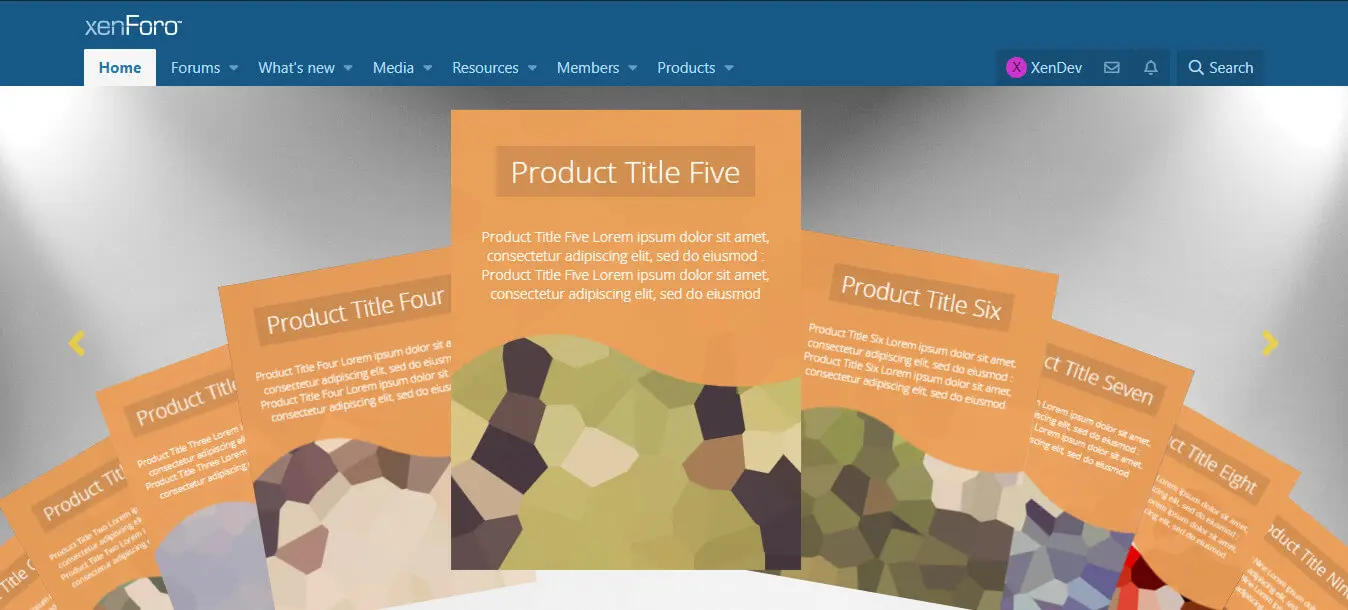Click the XenDev user avatar
Screen dimensions: 1348x610
(1016, 68)
